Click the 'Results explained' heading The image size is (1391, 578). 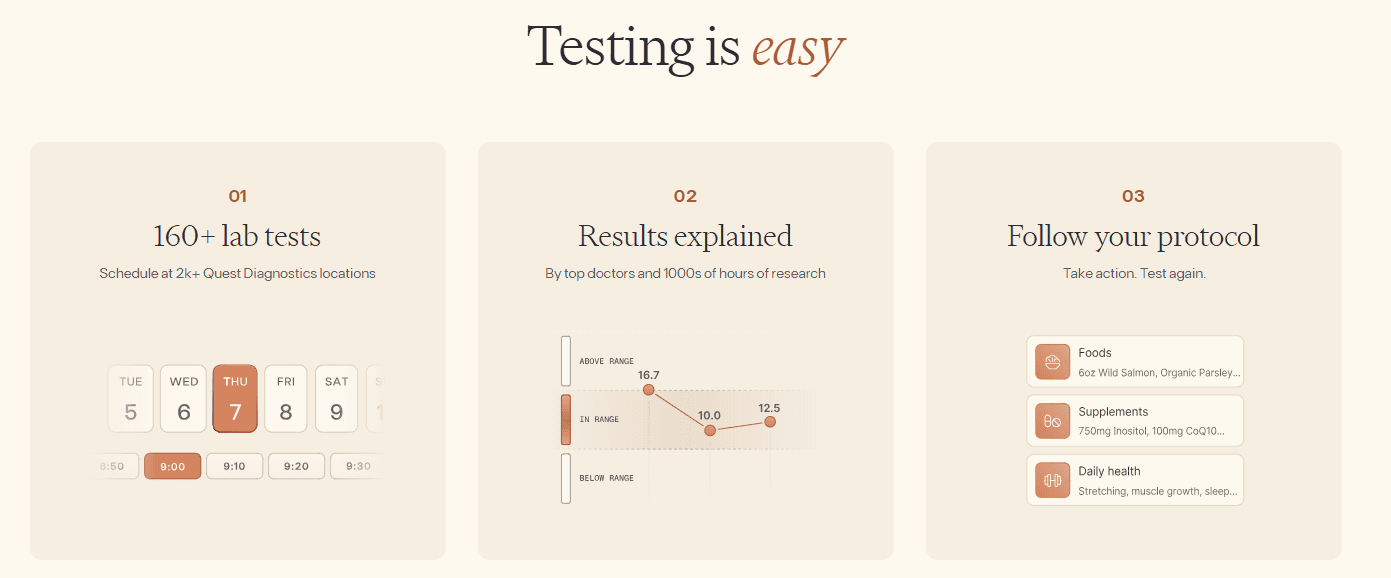[x=685, y=237]
